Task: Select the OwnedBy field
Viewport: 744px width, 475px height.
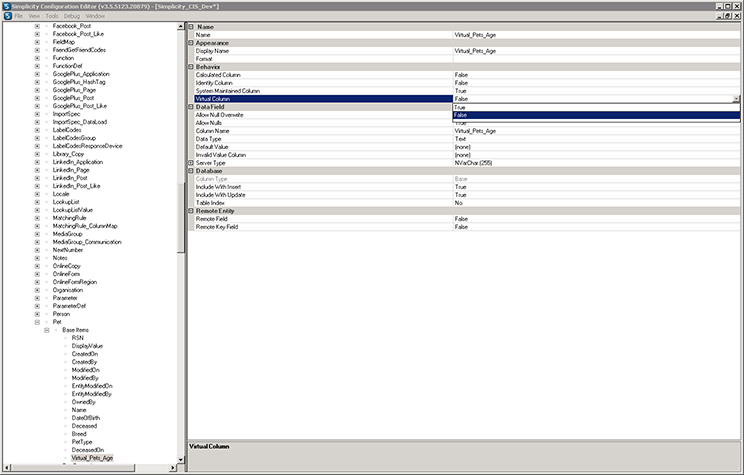Action: point(84,402)
